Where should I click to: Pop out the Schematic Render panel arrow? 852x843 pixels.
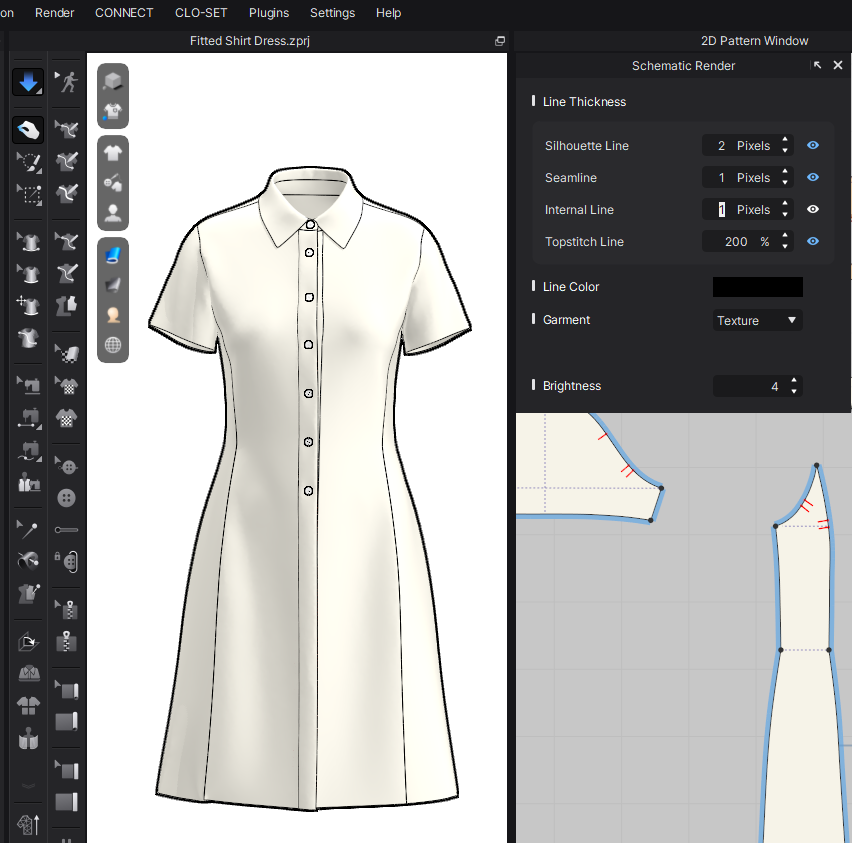817,65
